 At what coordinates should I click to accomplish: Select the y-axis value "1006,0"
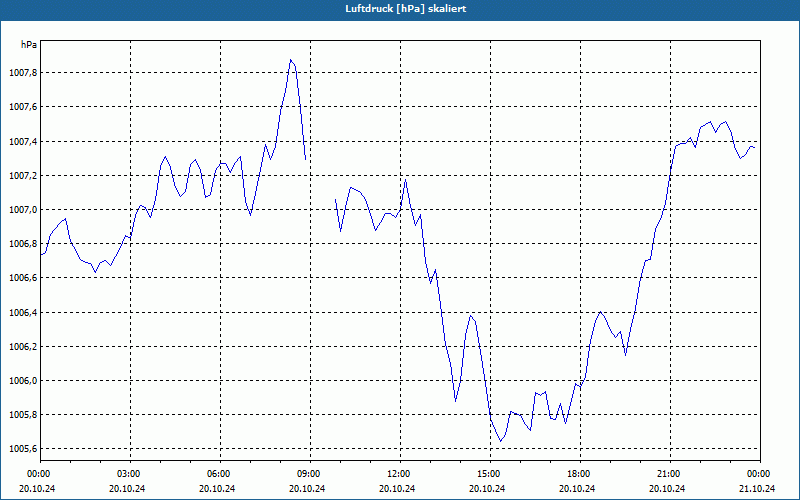23,381
